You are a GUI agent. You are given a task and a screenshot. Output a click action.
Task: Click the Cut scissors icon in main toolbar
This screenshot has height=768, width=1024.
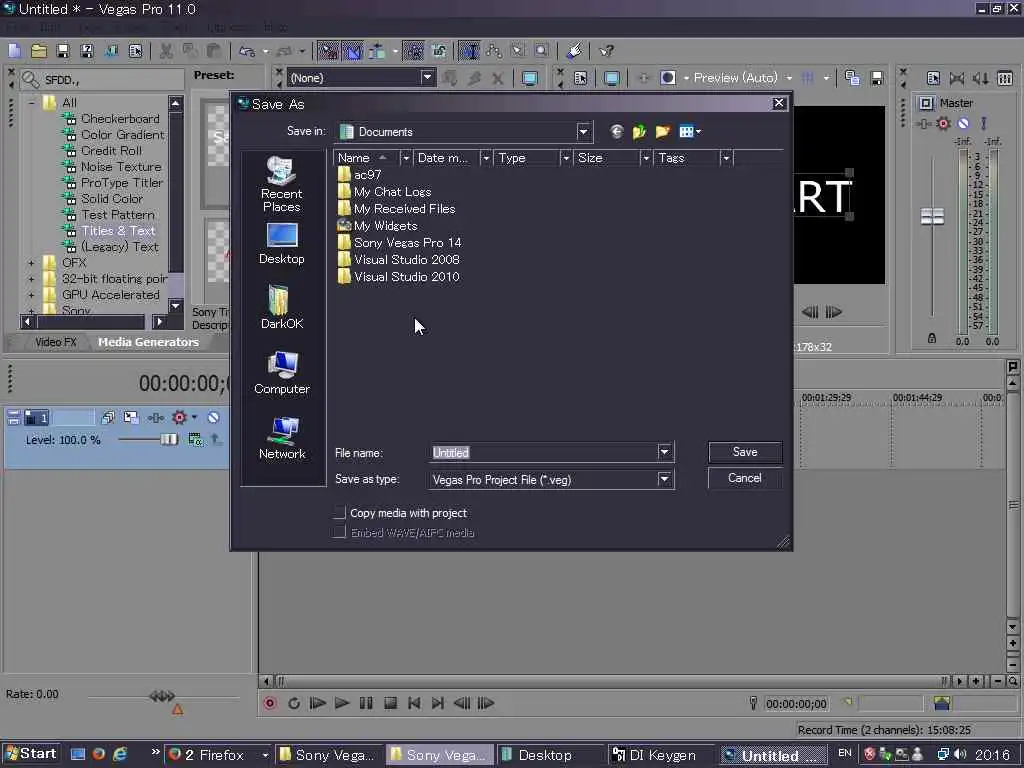(x=166, y=51)
